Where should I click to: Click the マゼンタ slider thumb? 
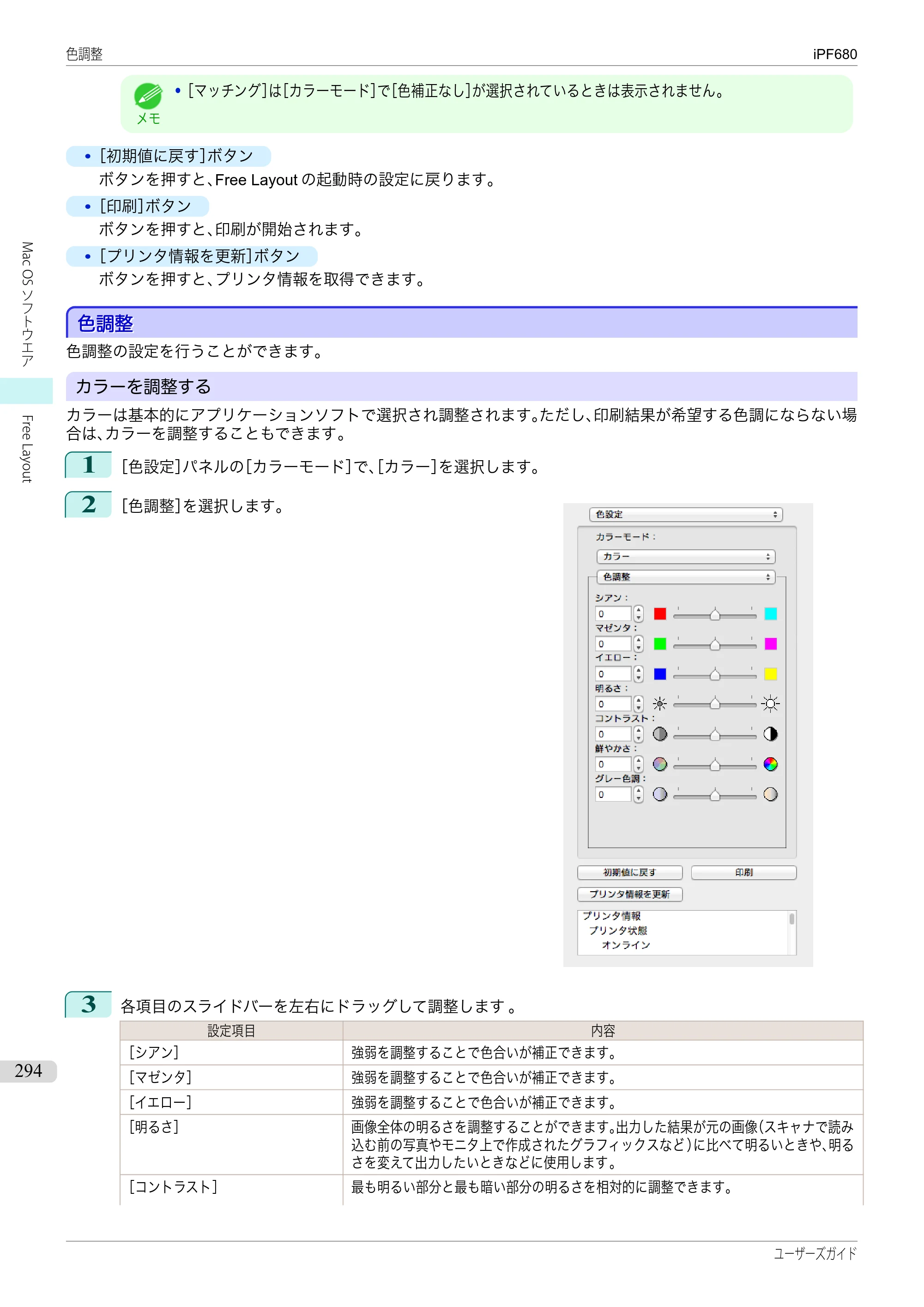(715, 644)
